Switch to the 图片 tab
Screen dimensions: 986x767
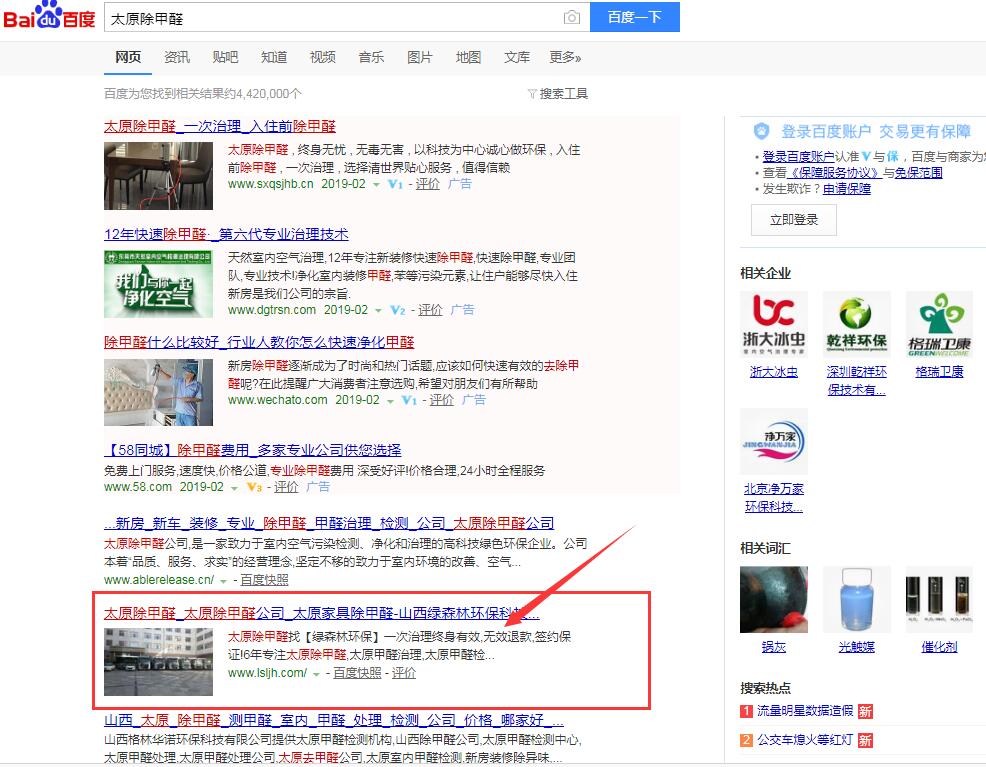[x=420, y=57]
